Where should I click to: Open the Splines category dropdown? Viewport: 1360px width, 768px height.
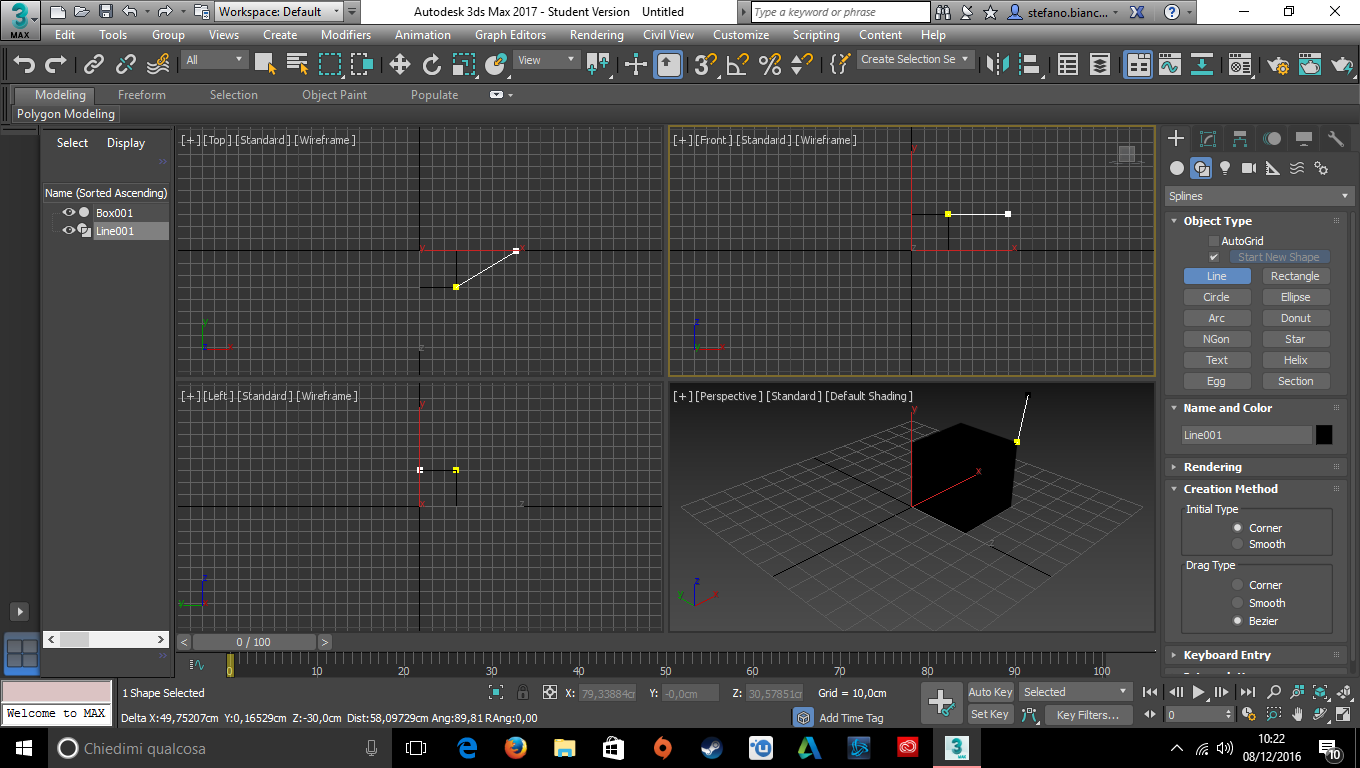[x=1259, y=196]
